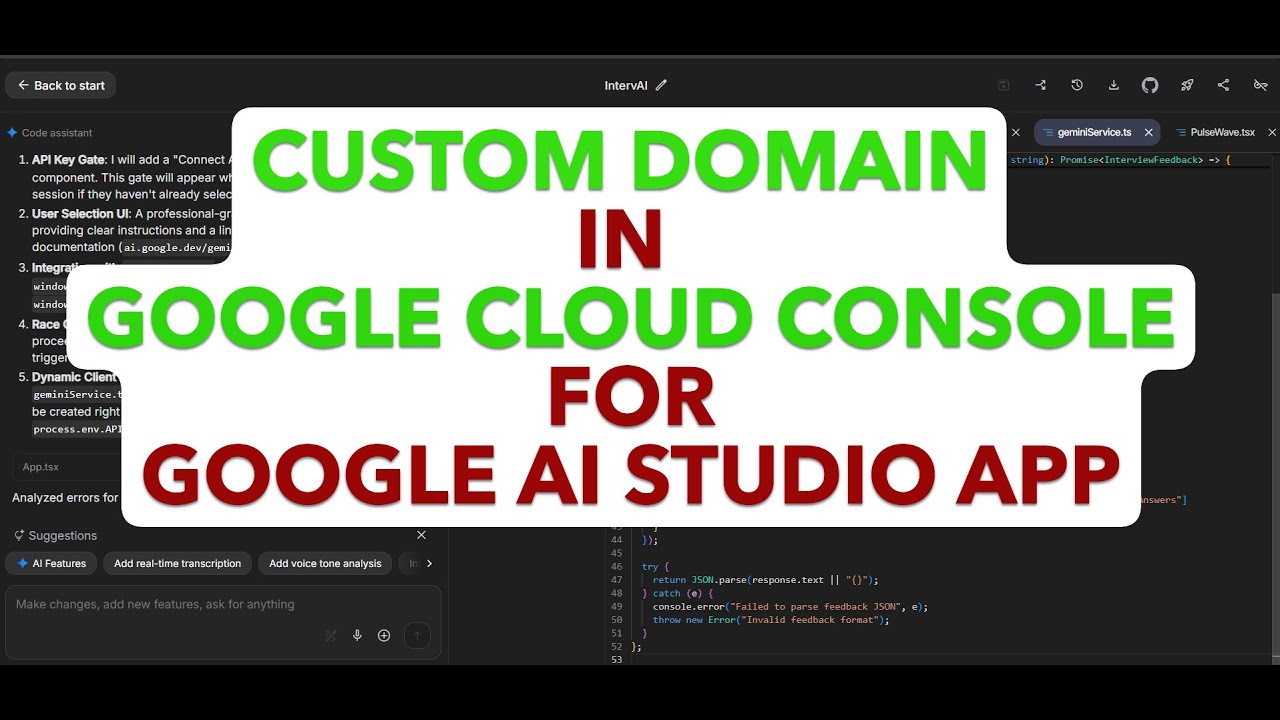Click 'Failed to parse feedback JSON' code line

[790, 606]
